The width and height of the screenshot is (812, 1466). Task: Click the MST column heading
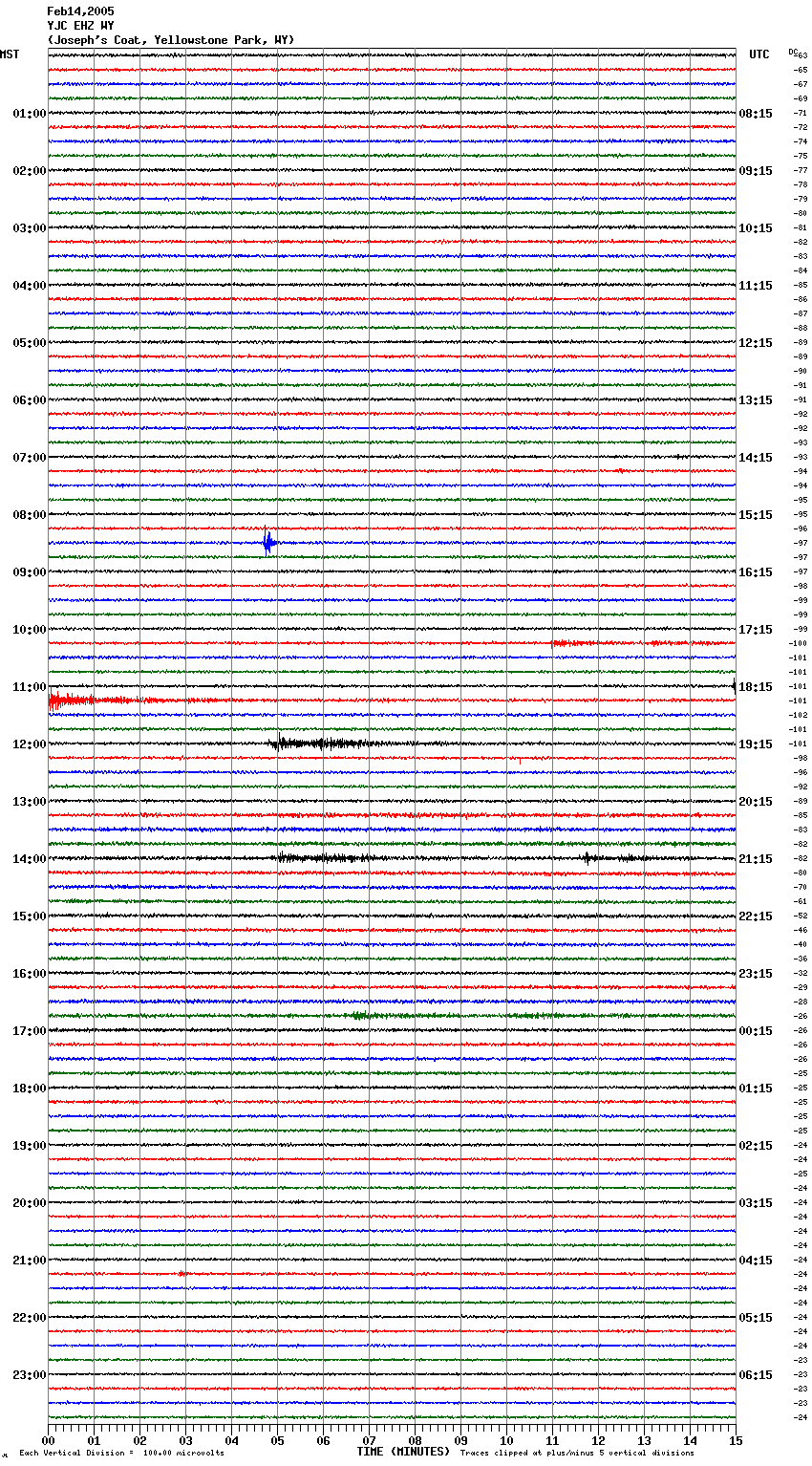coord(10,54)
